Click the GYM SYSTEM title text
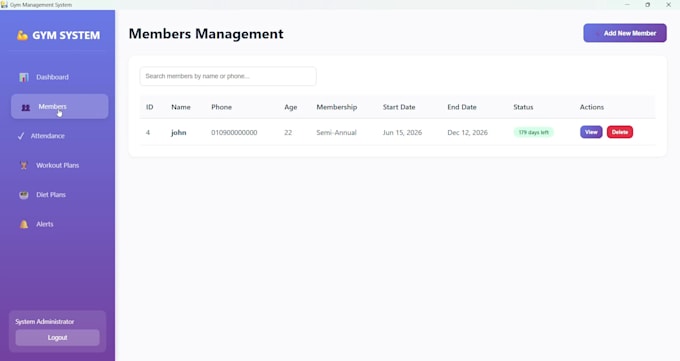This screenshot has height=361, width=680. tap(66, 36)
